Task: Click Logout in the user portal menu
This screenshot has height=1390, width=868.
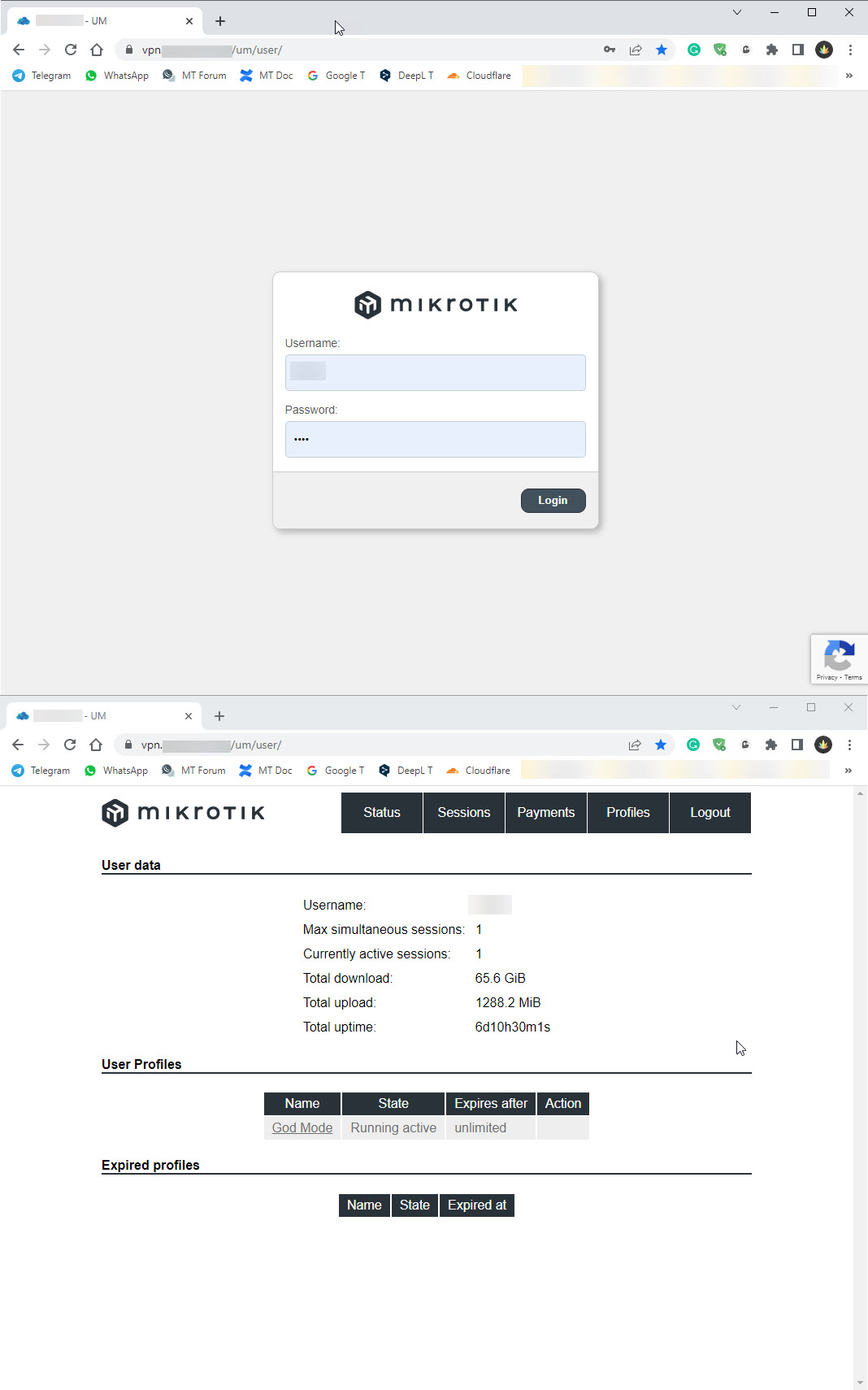Action: (x=710, y=813)
